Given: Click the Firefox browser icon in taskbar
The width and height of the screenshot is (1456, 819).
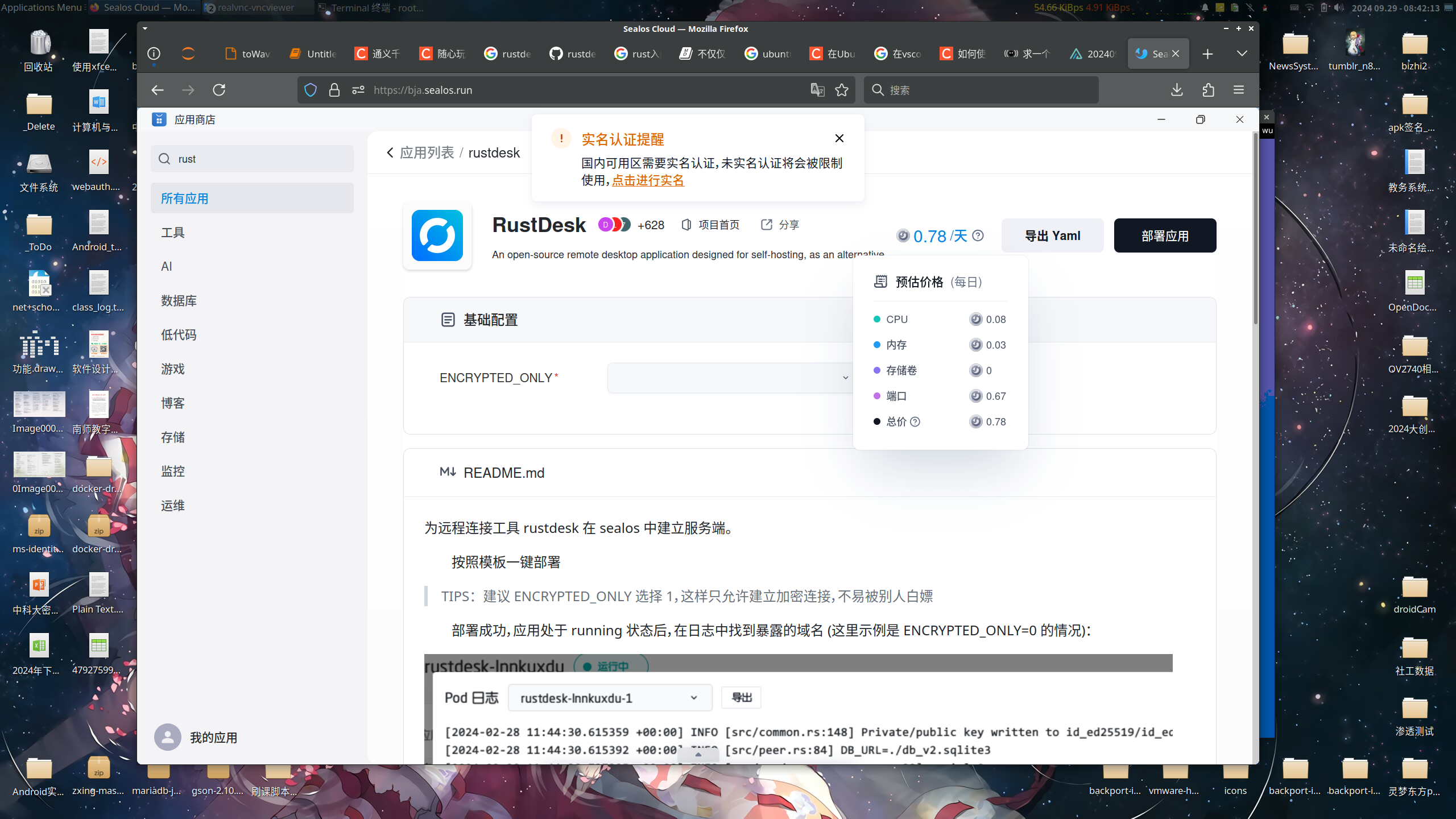Looking at the screenshot, I should [95, 7].
